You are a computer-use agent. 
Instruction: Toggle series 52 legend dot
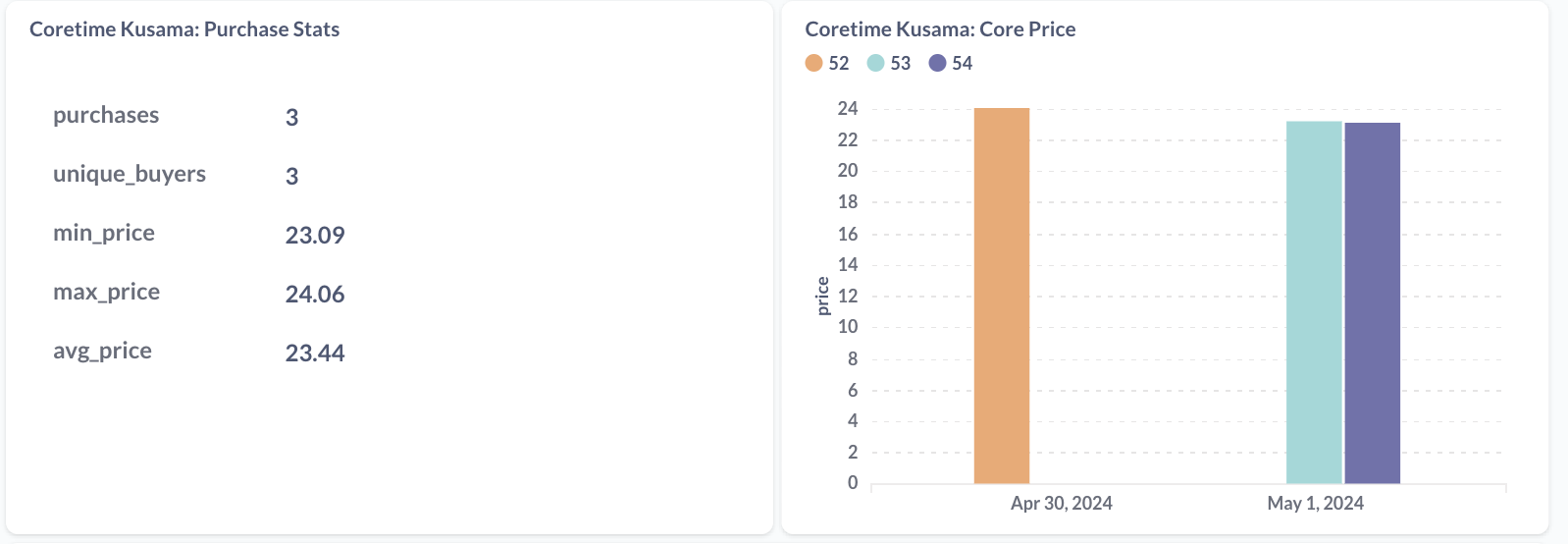(x=813, y=63)
